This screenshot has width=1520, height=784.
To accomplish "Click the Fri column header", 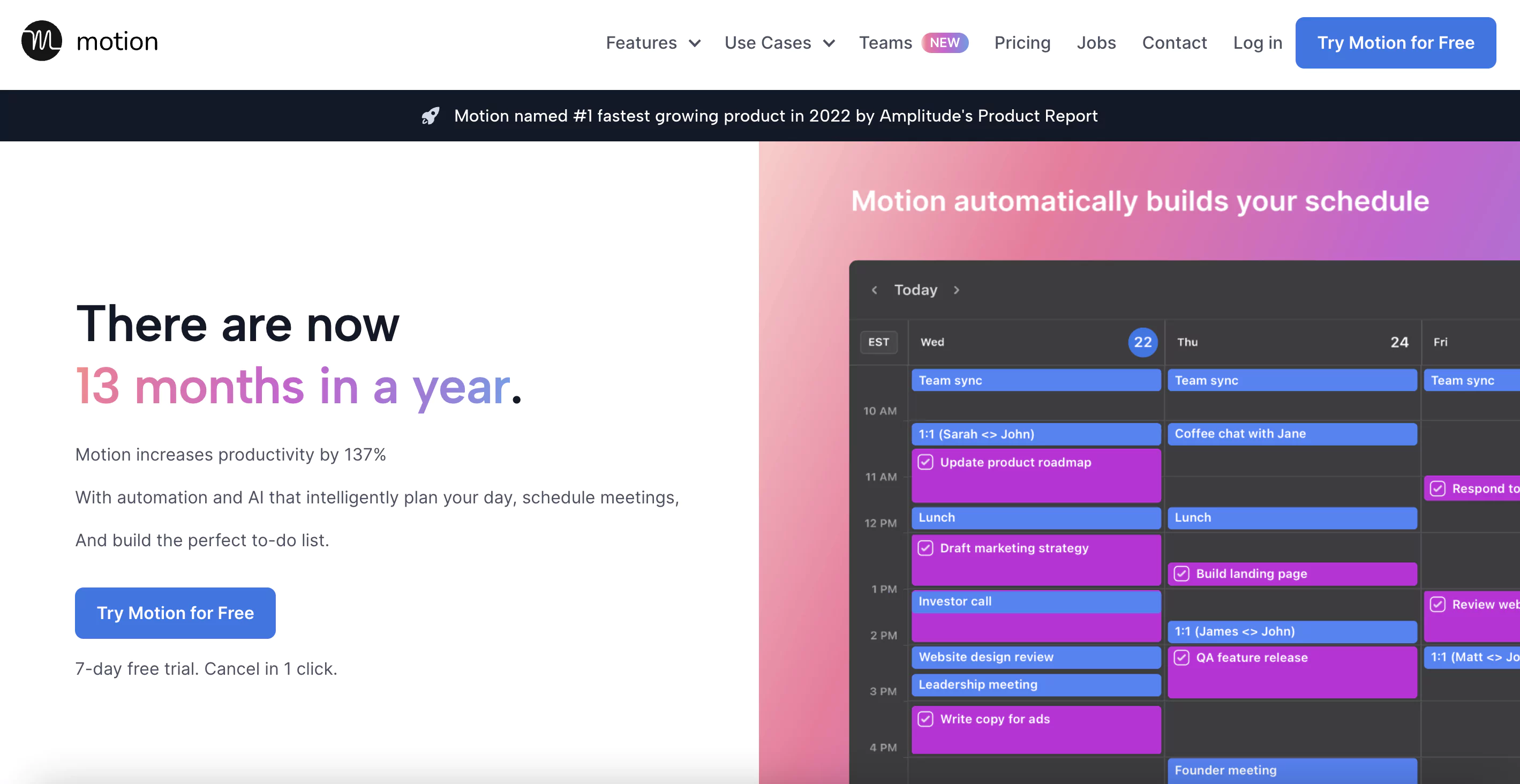I will coord(1440,342).
